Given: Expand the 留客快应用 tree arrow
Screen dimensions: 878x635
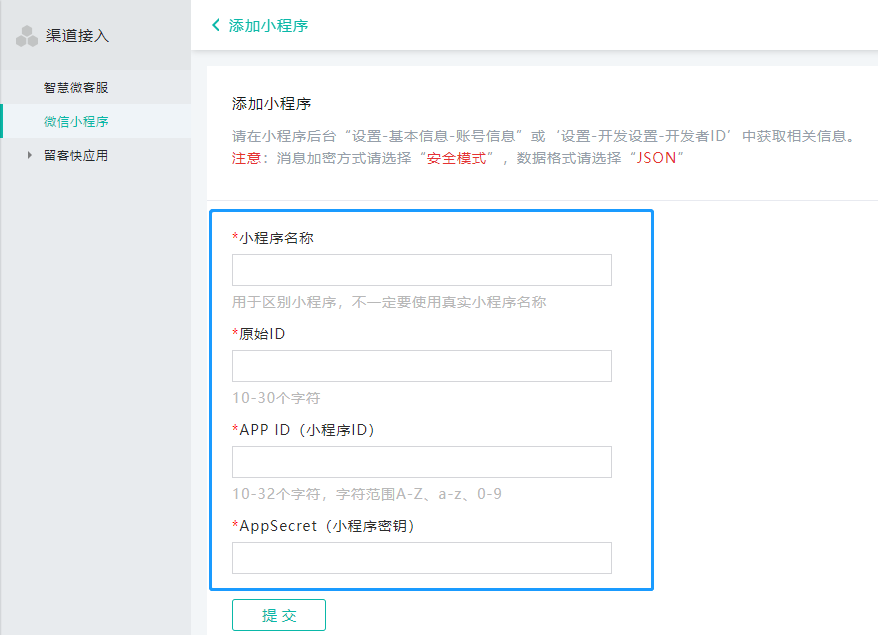Looking at the screenshot, I should [x=30, y=155].
